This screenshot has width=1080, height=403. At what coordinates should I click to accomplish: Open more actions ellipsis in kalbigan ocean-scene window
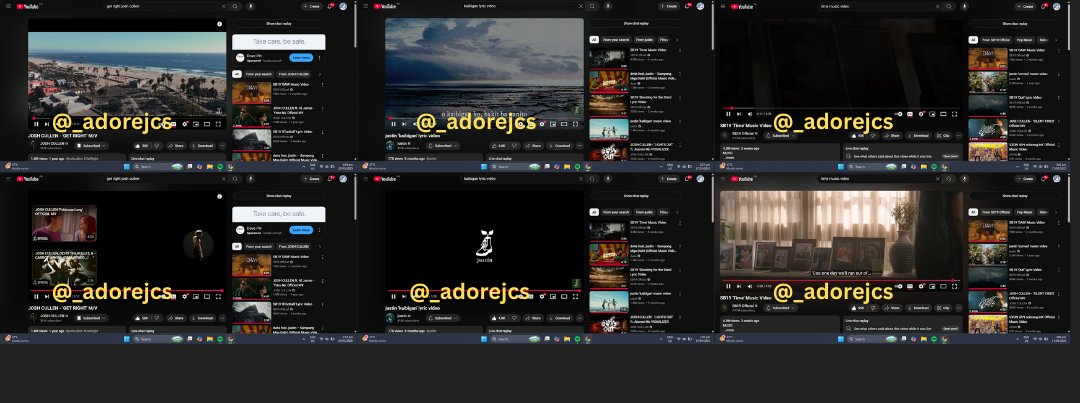pyautogui.click(x=579, y=145)
